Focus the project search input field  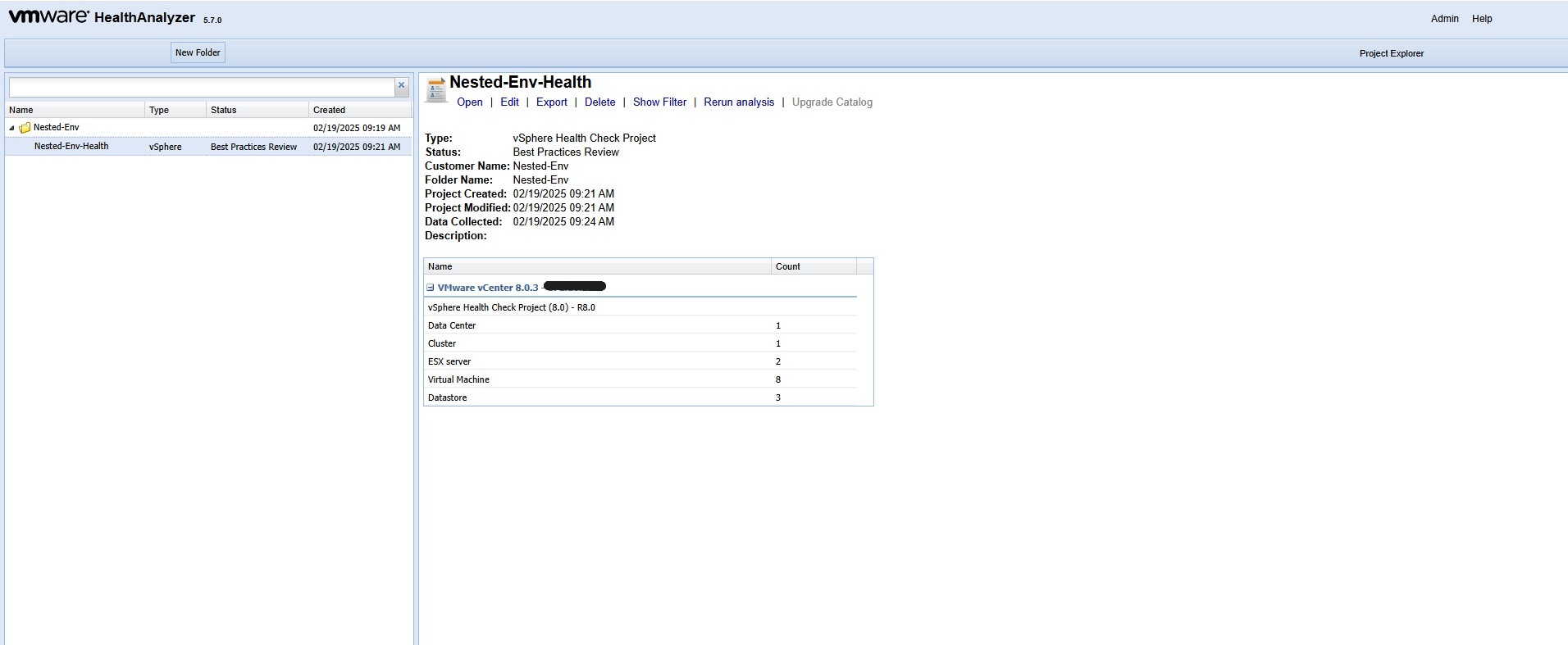[202, 87]
